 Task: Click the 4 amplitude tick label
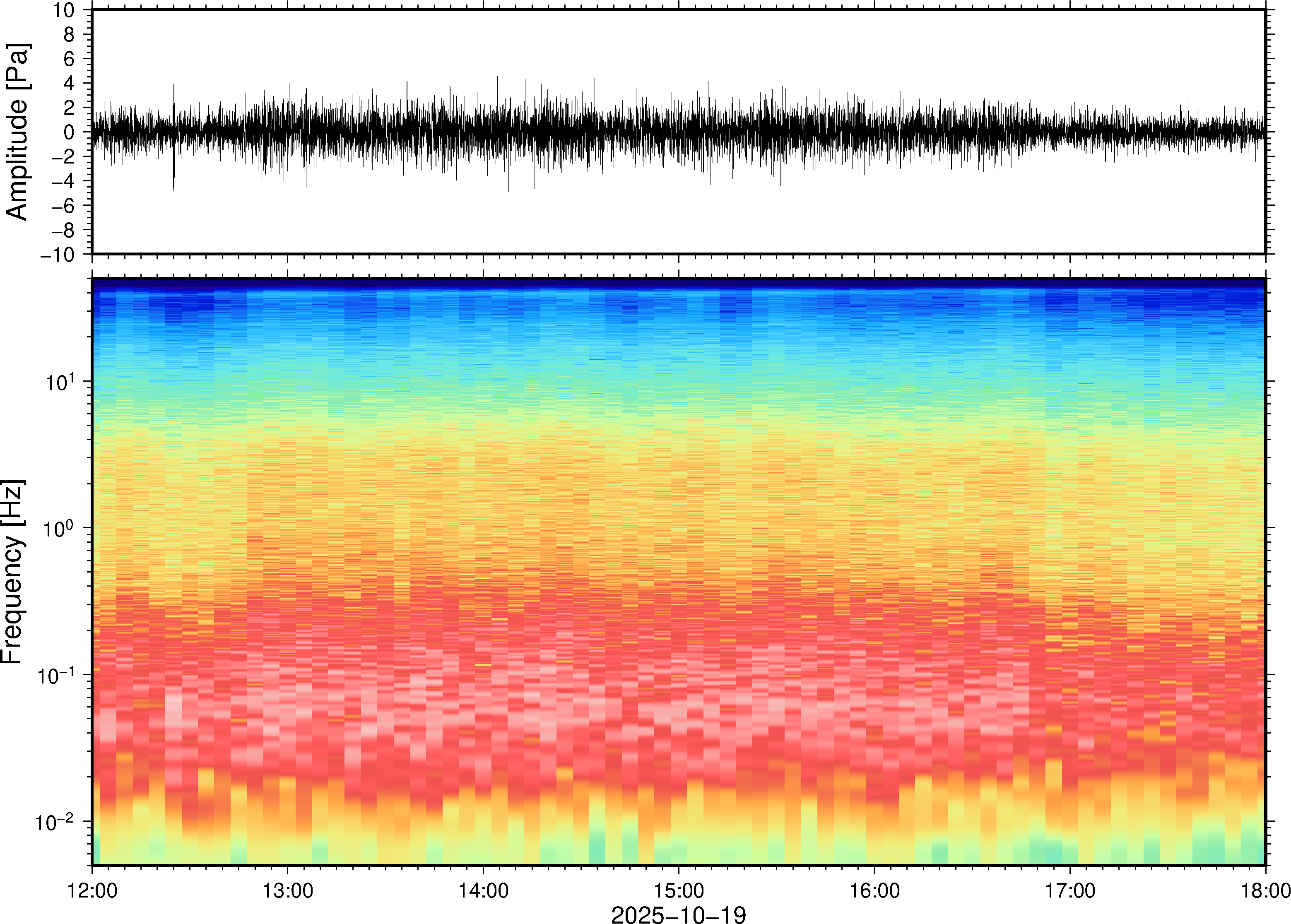[x=70, y=84]
